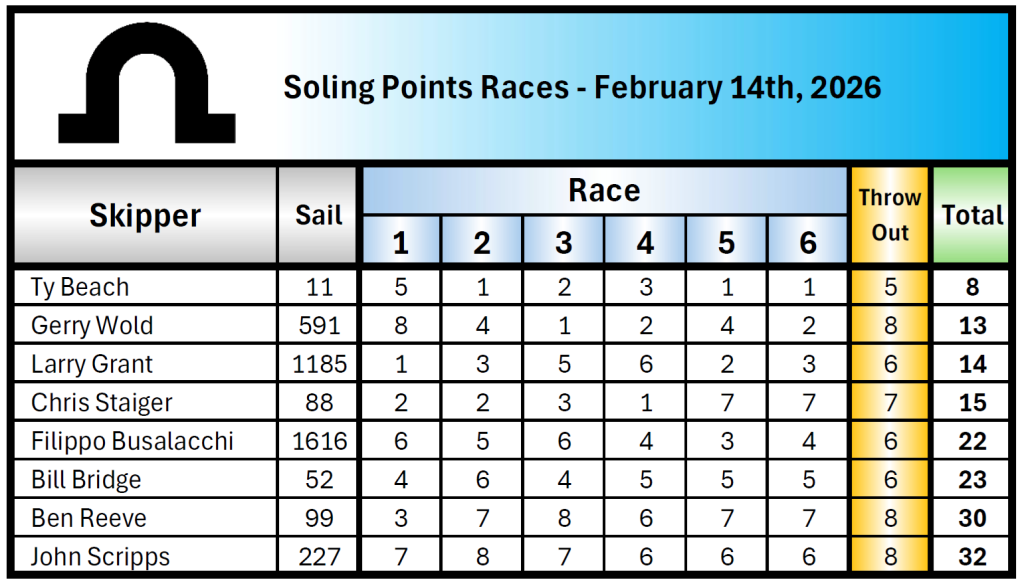Select Gerry Wold's throw out value
Screen dimensions: 1024x584
click(890, 326)
